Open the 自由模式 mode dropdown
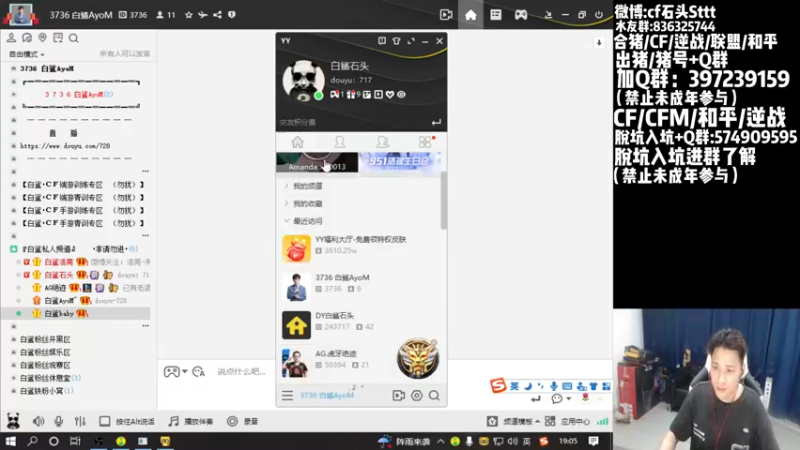The height and width of the screenshot is (450, 800). (27, 54)
